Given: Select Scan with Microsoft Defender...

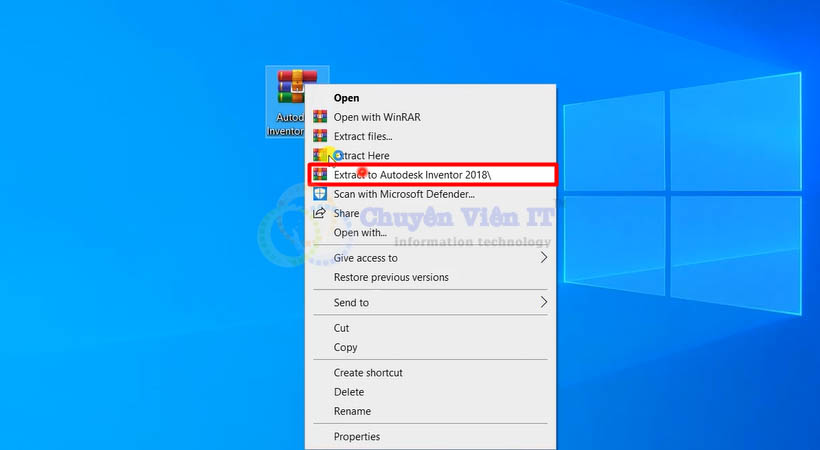Looking at the screenshot, I should pos(404,194).
